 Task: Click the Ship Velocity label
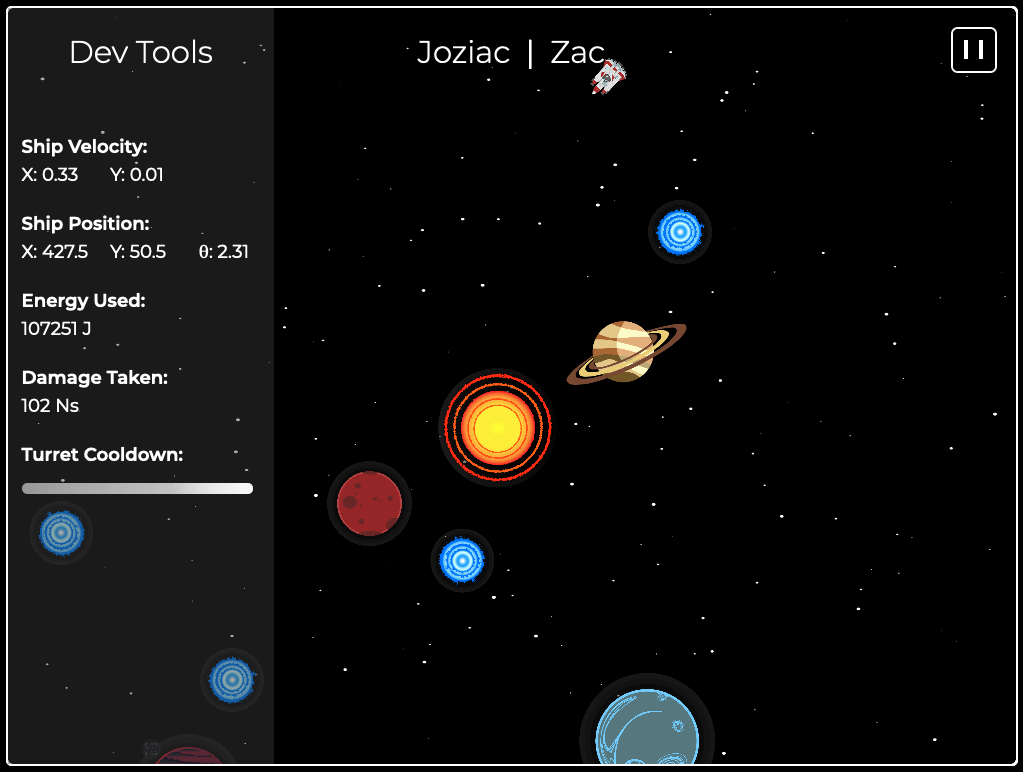[x=84, y=146]
